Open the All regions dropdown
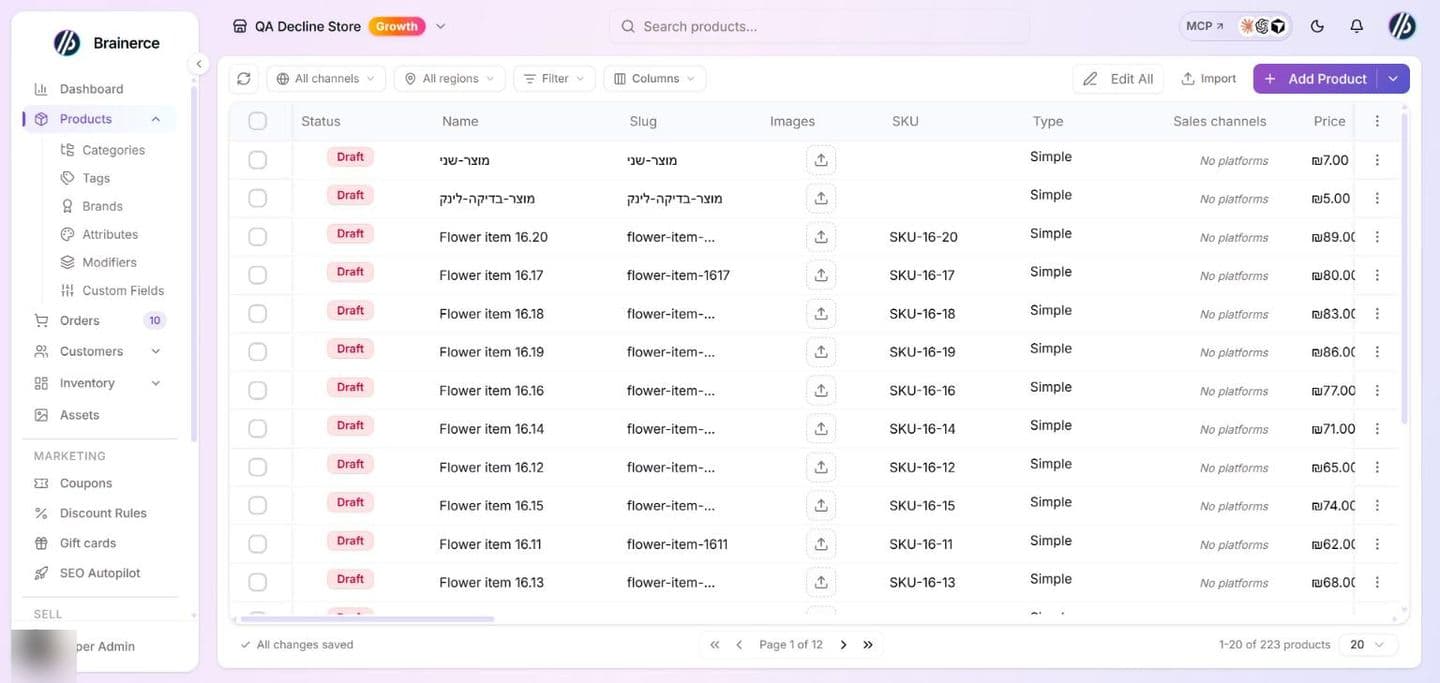Image resolution: width=1440 pixels, height=683 pixels. click(x=449, y=79)
